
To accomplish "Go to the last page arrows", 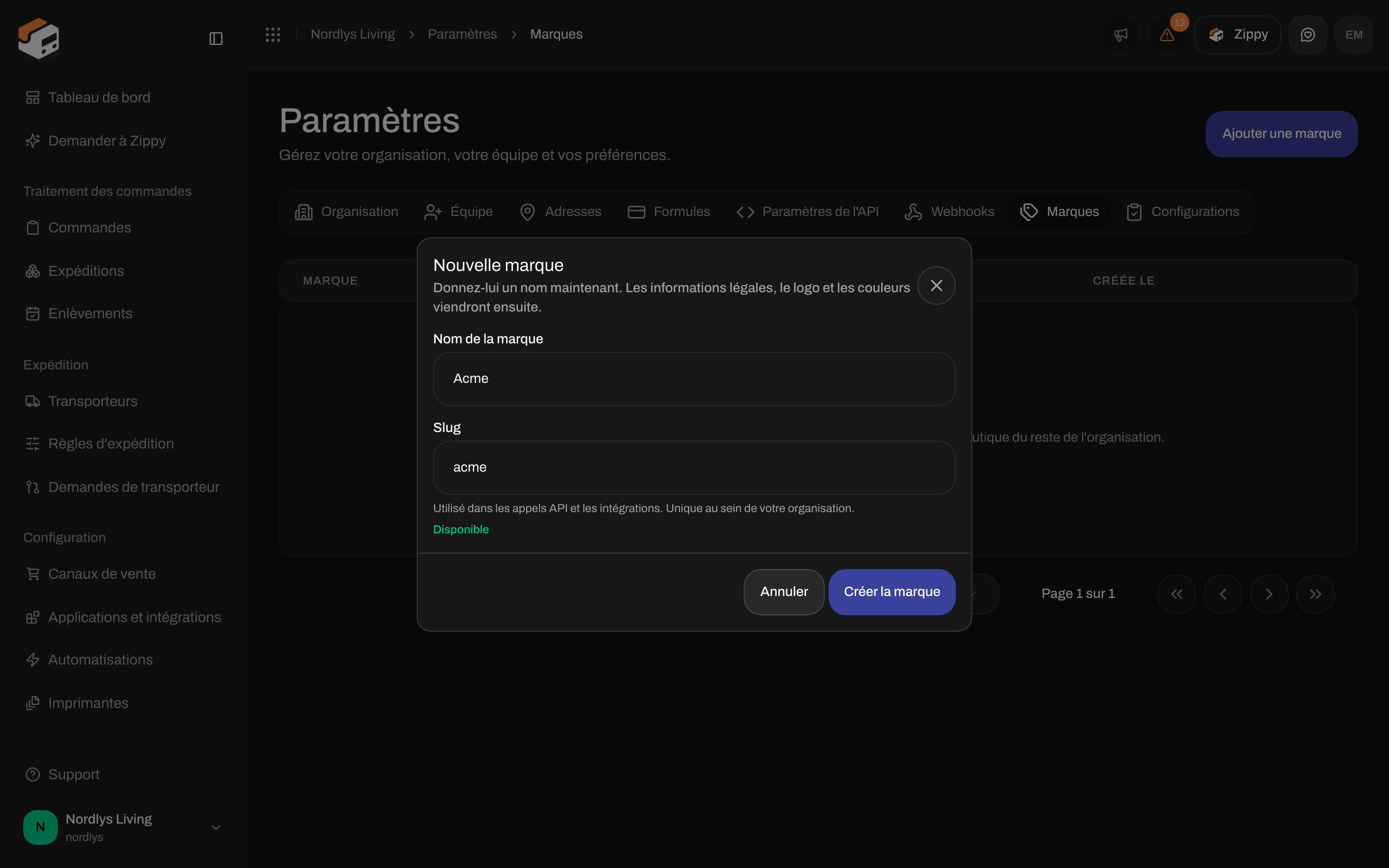I will [1316, 594].
